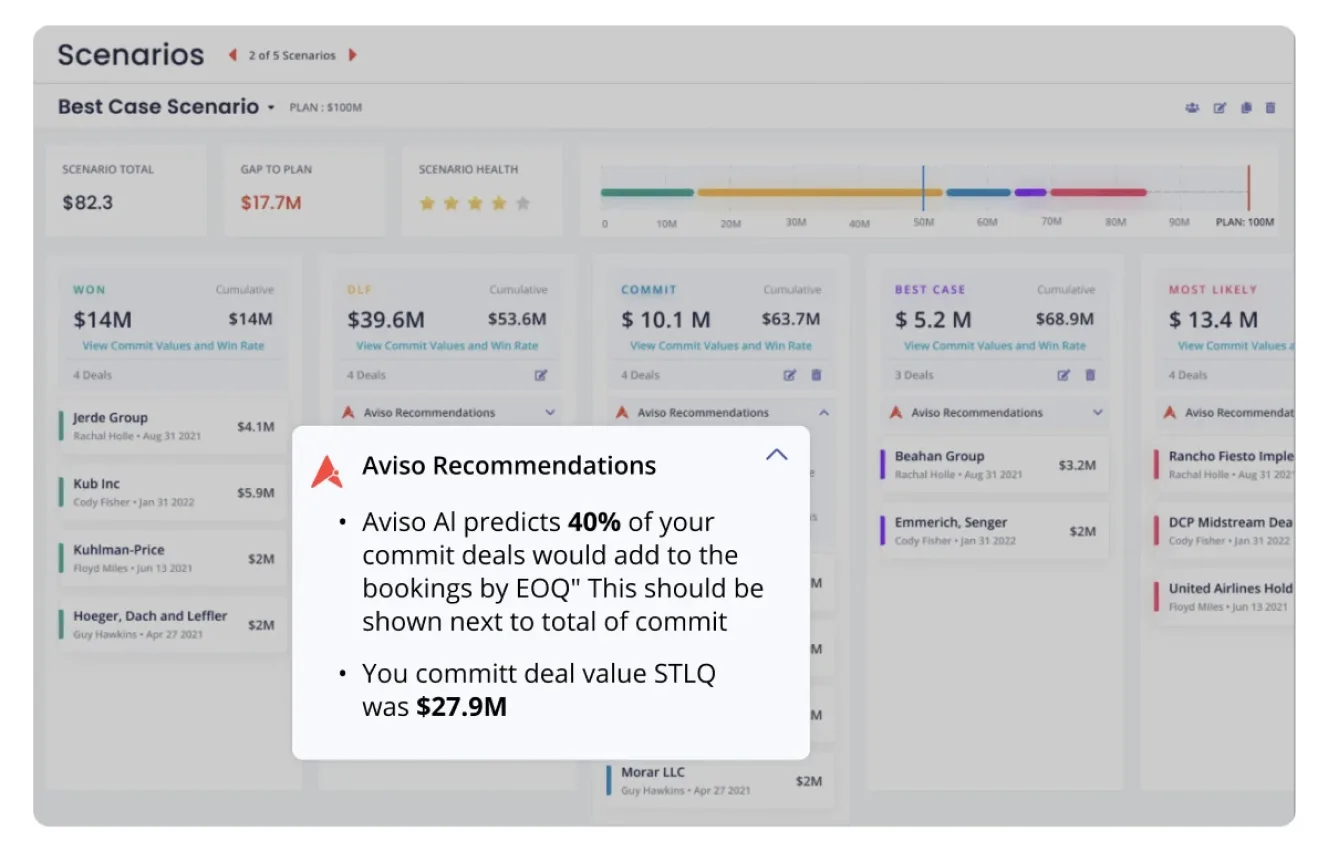
Task: Open the Rancho Fiesto deal card
Action: point(1224,465)
